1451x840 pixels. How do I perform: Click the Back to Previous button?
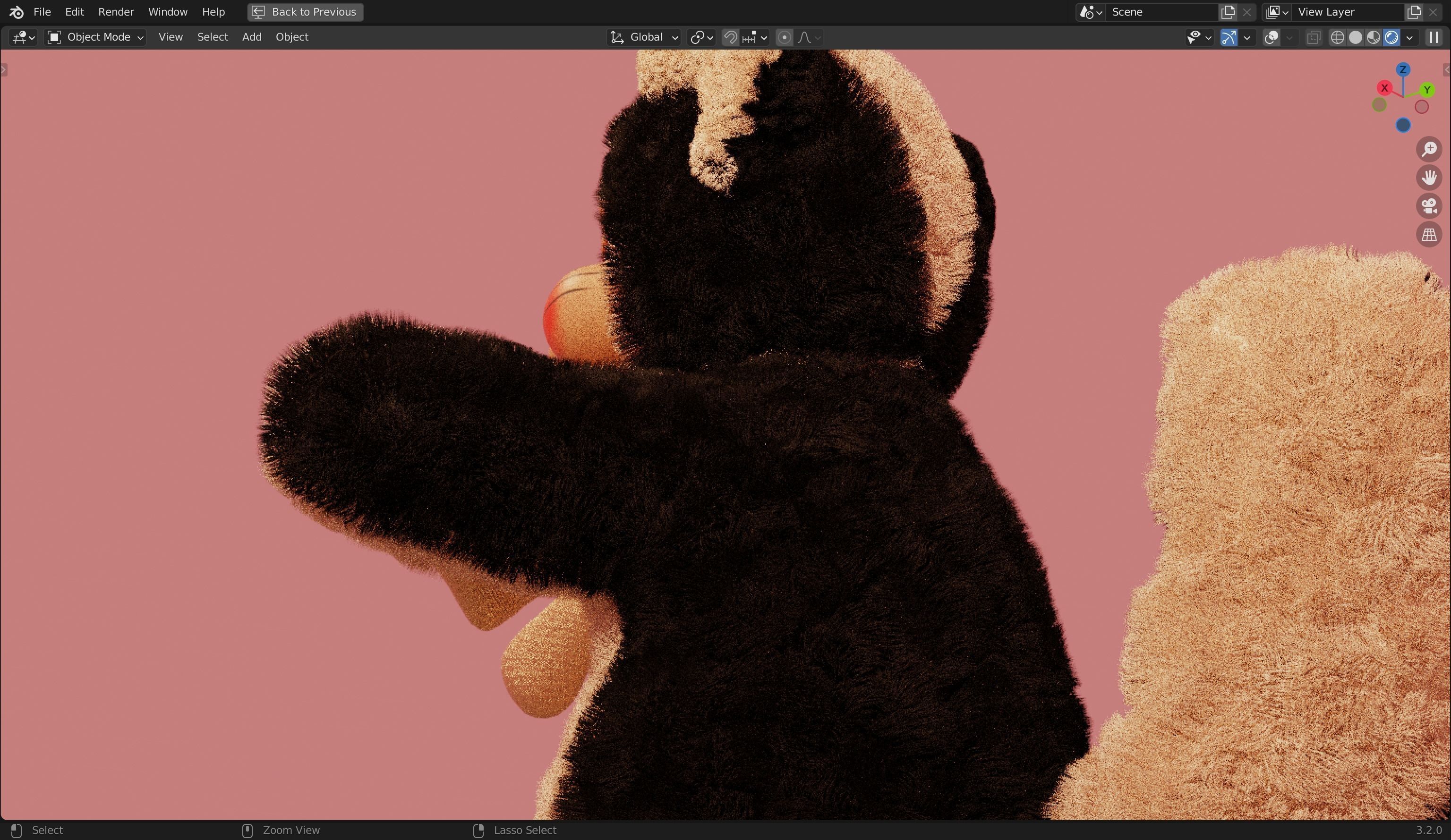305,11
